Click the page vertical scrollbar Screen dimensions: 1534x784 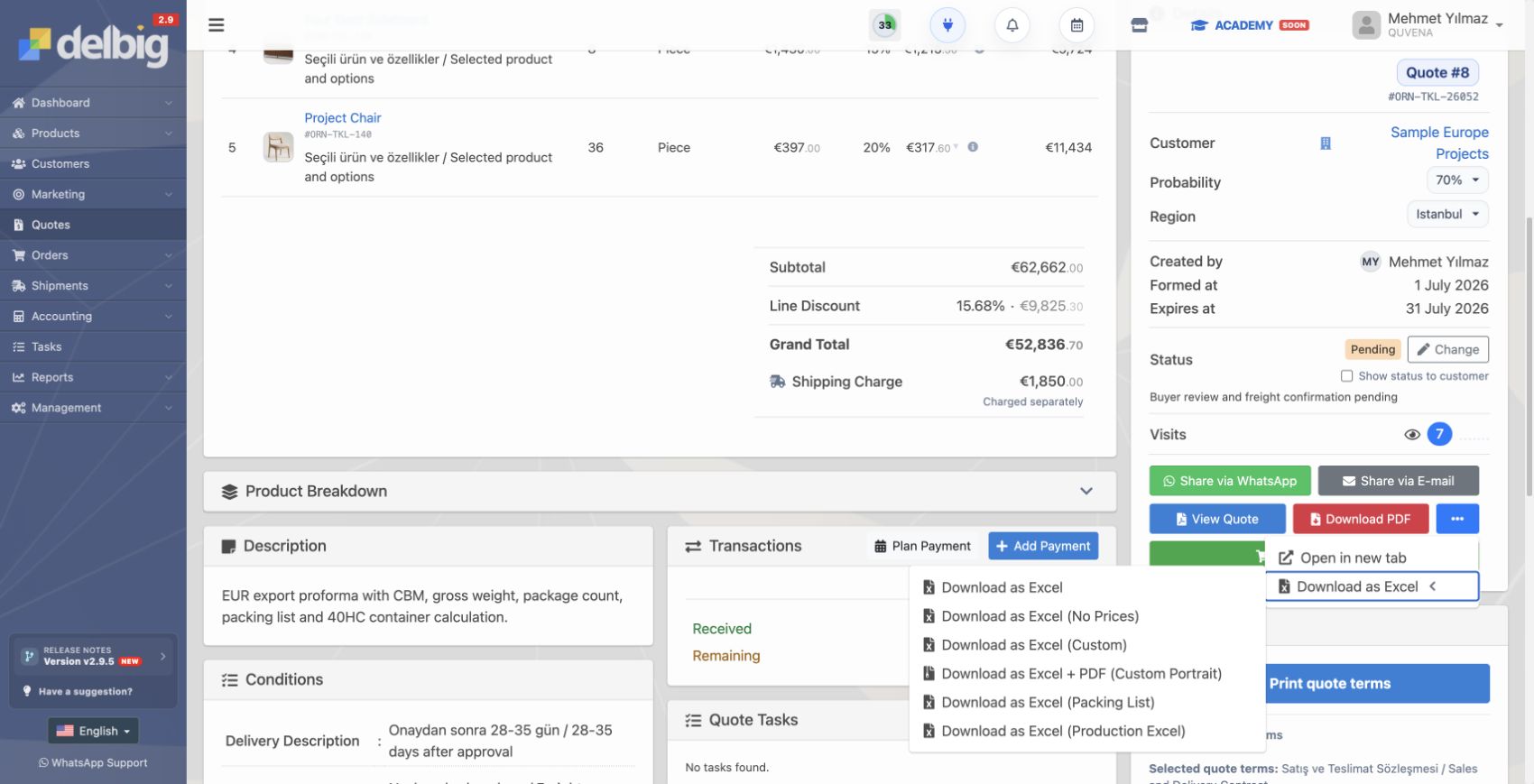(x=1529, y=356)
